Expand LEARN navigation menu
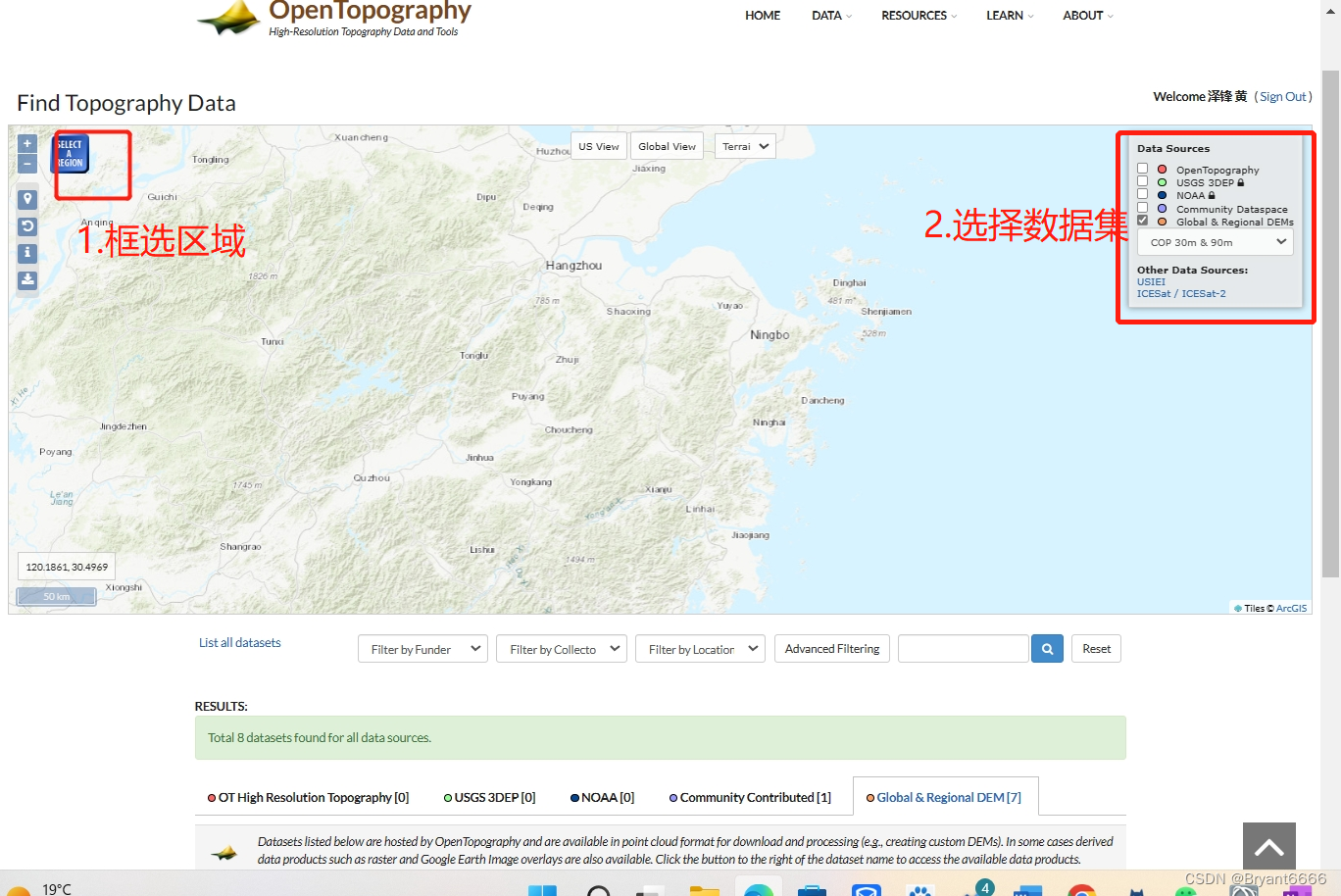1341x896 pixels. pos(1010,16)
